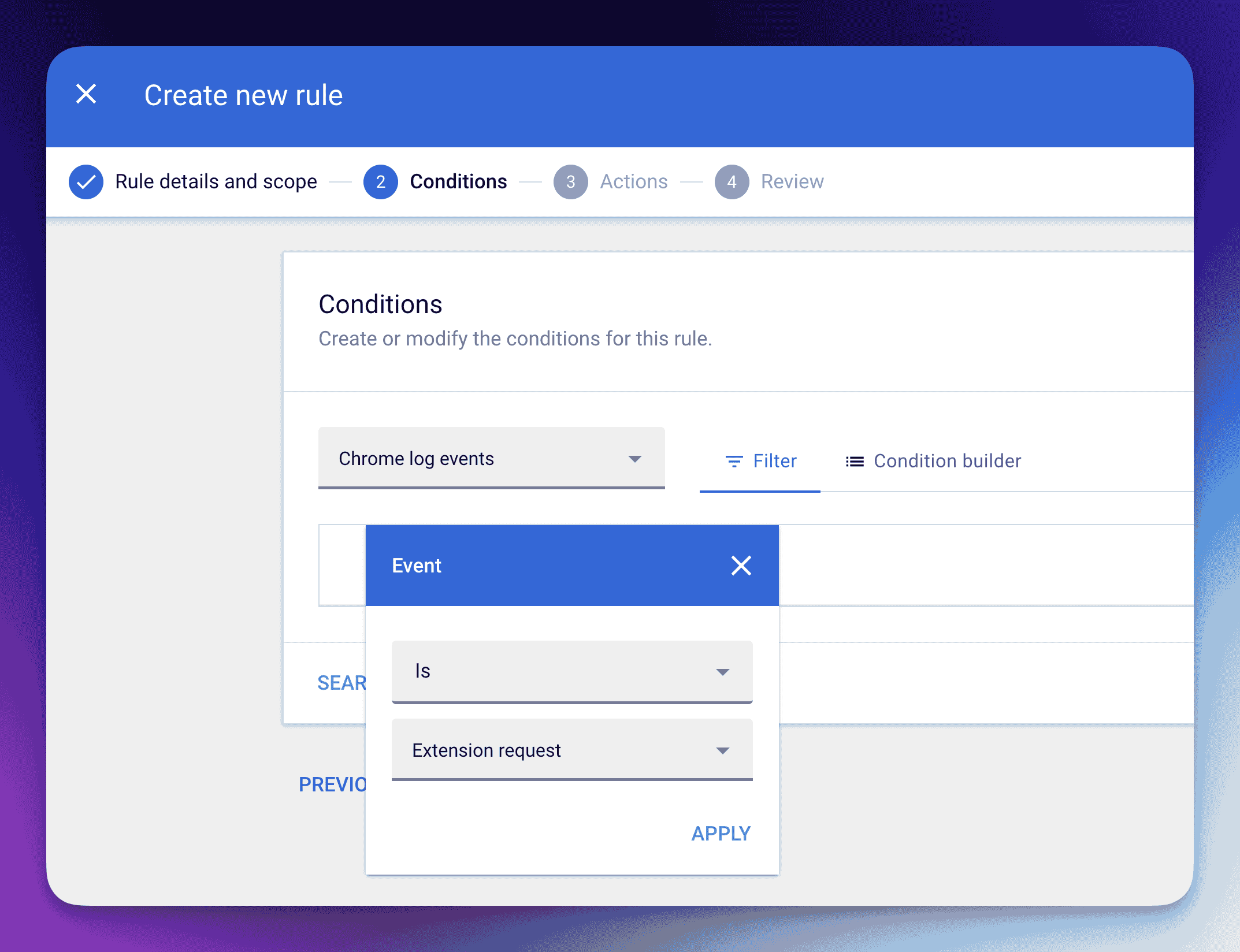Screen dimensions: 1240x952
Task: Navigate to the Actions step label
Action: 633,181
